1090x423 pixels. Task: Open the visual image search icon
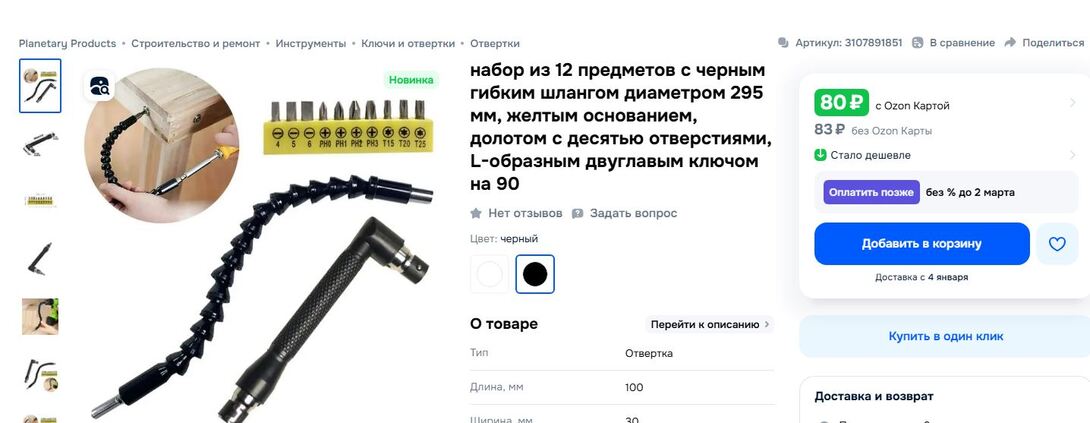[99, 86]
